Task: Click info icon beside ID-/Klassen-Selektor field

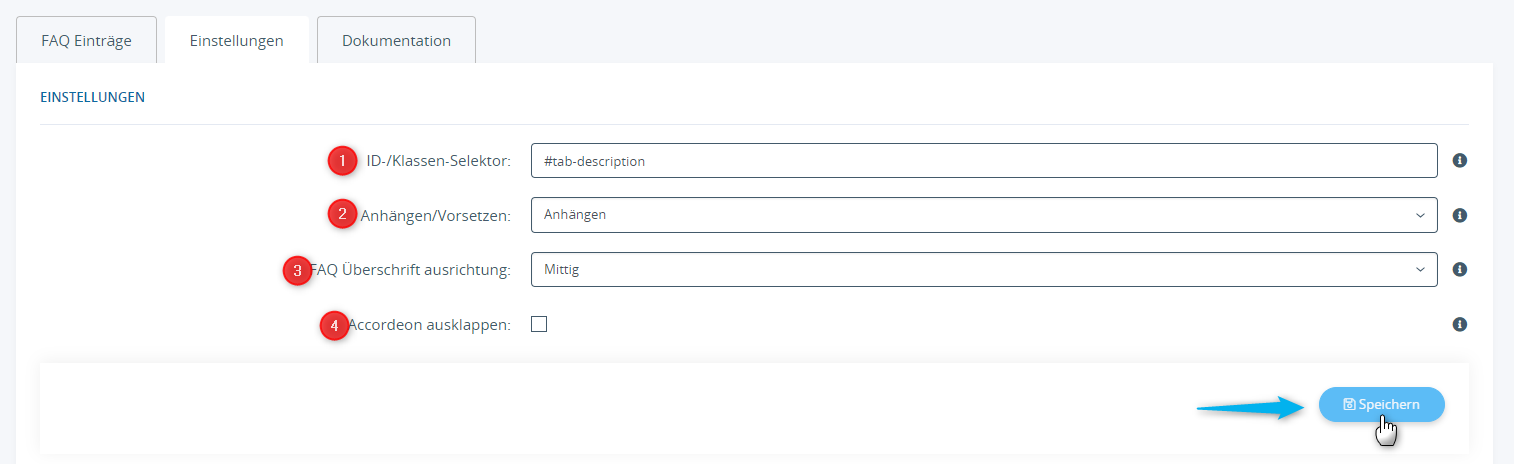Action: pyautogui.click(x=1459, y=160)
